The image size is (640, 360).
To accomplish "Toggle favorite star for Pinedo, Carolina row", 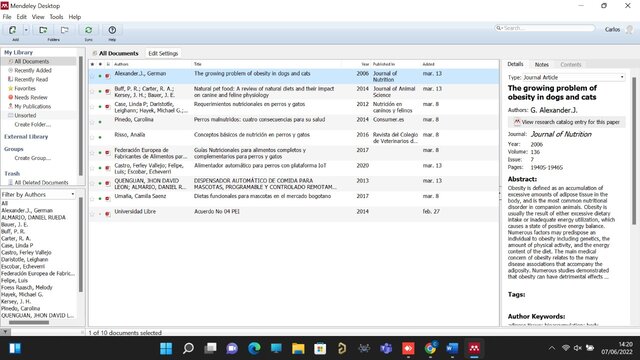I will 92,122.
